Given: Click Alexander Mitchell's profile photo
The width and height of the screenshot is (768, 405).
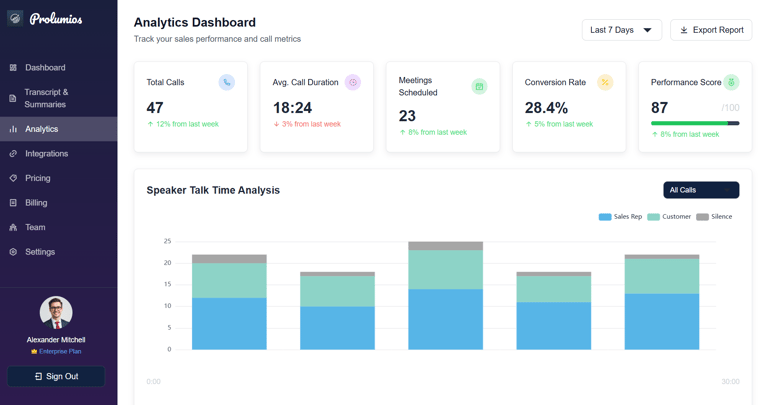Looking at the screenshot, I should [56, 312].
